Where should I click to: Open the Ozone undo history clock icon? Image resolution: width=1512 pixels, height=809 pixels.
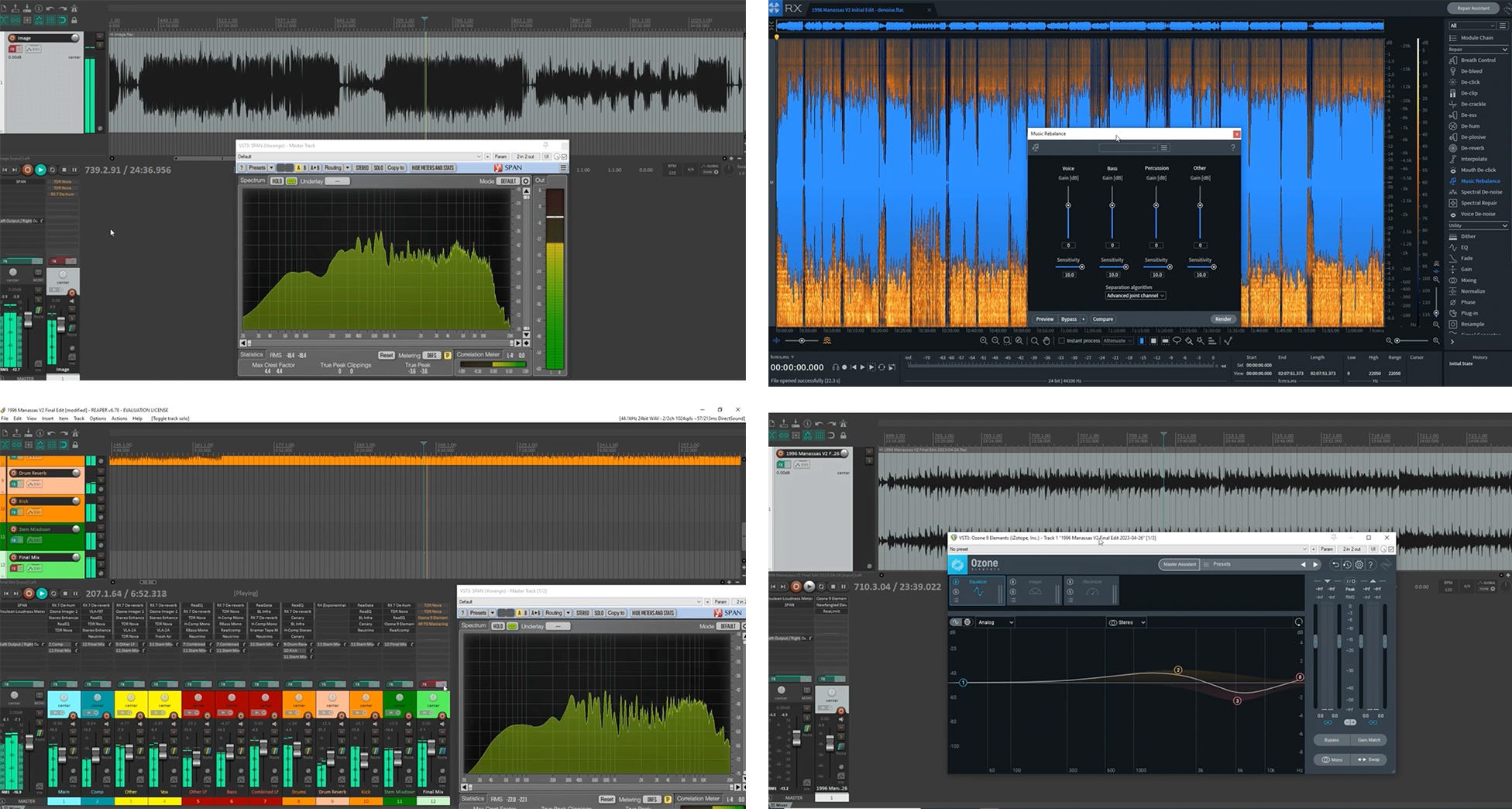pyautogui.click(x=1347, y=565)
